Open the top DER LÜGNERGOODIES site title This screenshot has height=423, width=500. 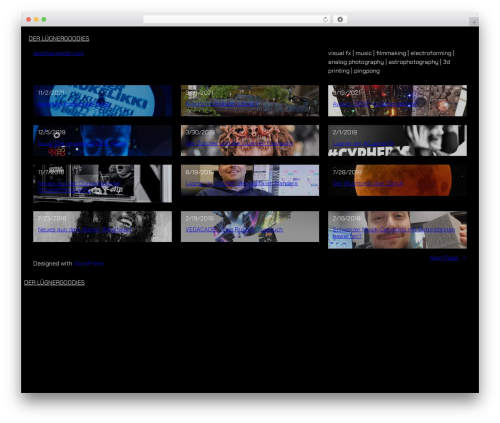(x=59, y=38)
